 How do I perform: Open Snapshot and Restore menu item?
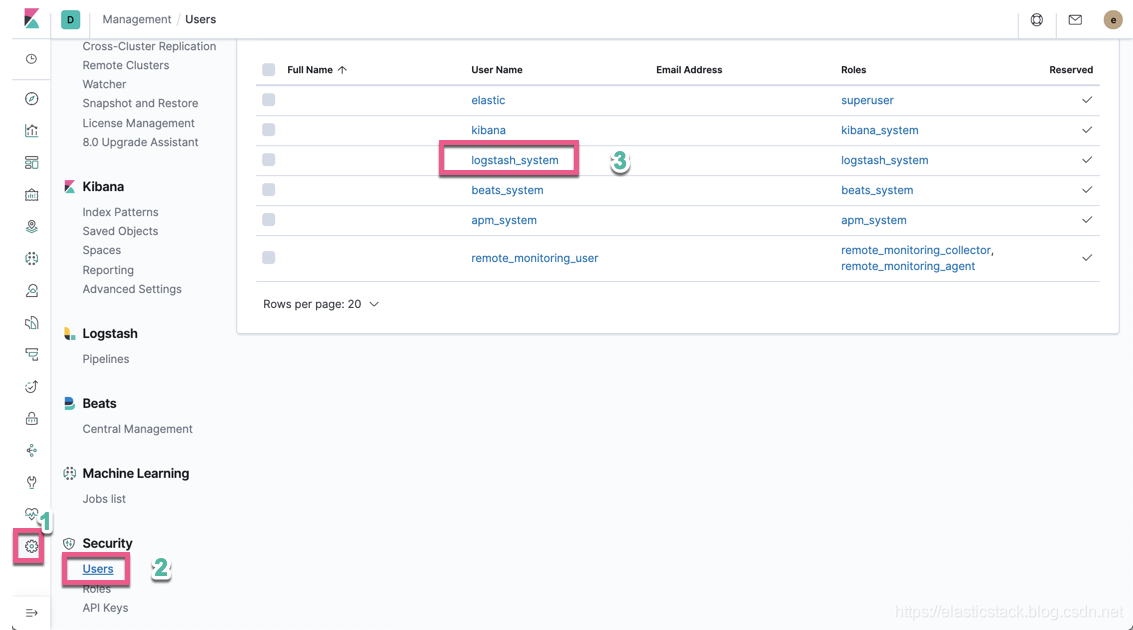(x=140, y=103)
